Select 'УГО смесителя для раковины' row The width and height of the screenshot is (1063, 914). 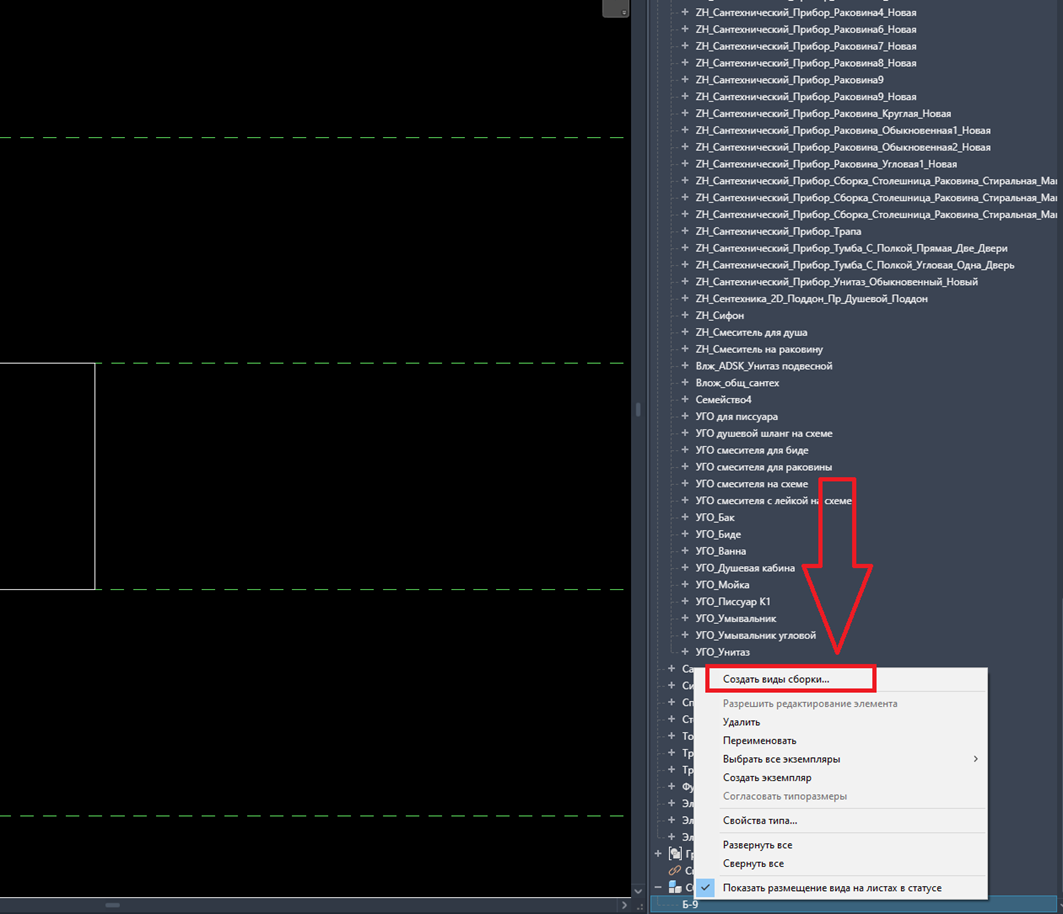(763, 466)
